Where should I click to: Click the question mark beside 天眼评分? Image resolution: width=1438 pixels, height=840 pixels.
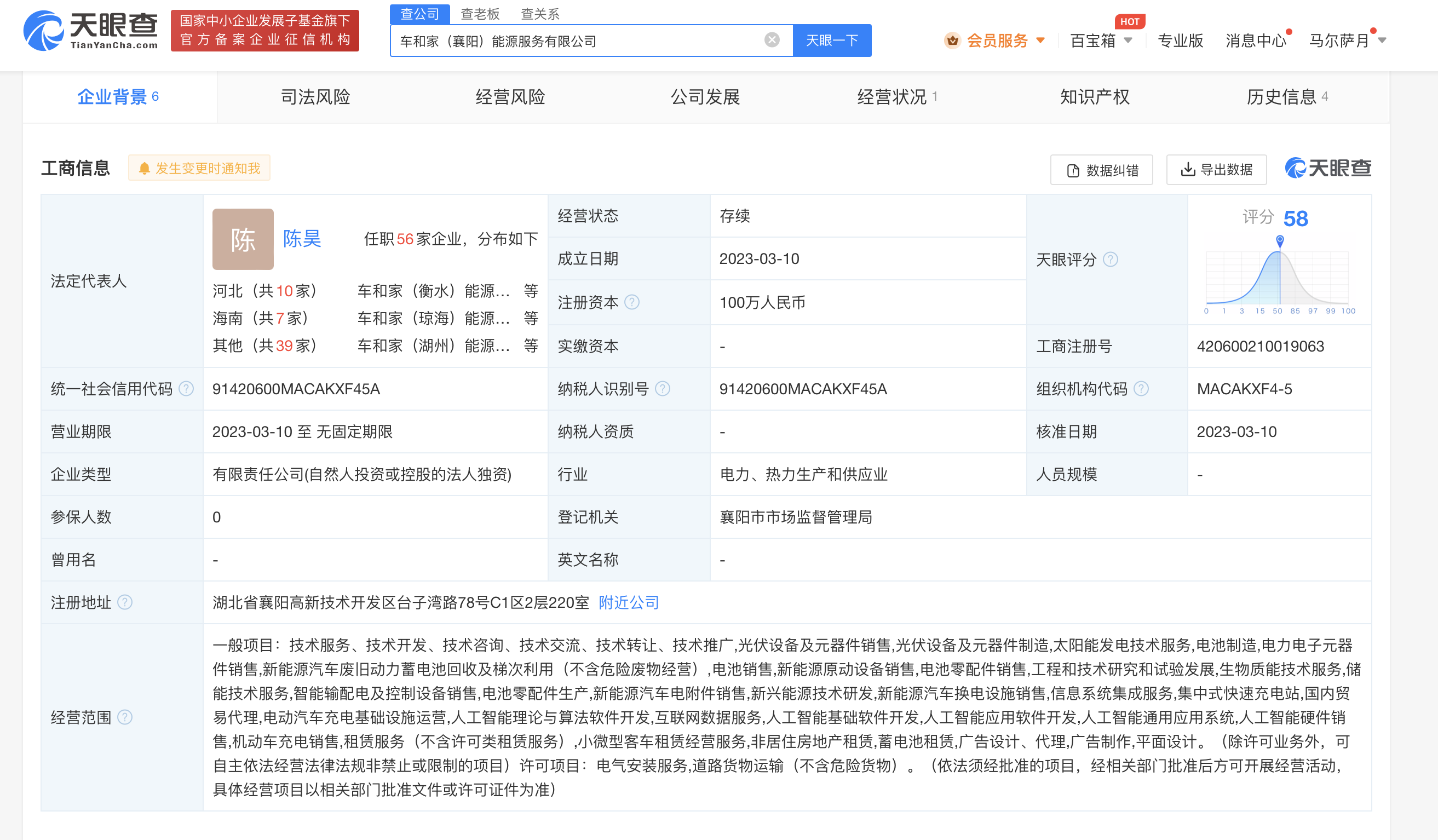pyautogui.click(x=1111, y=260)
